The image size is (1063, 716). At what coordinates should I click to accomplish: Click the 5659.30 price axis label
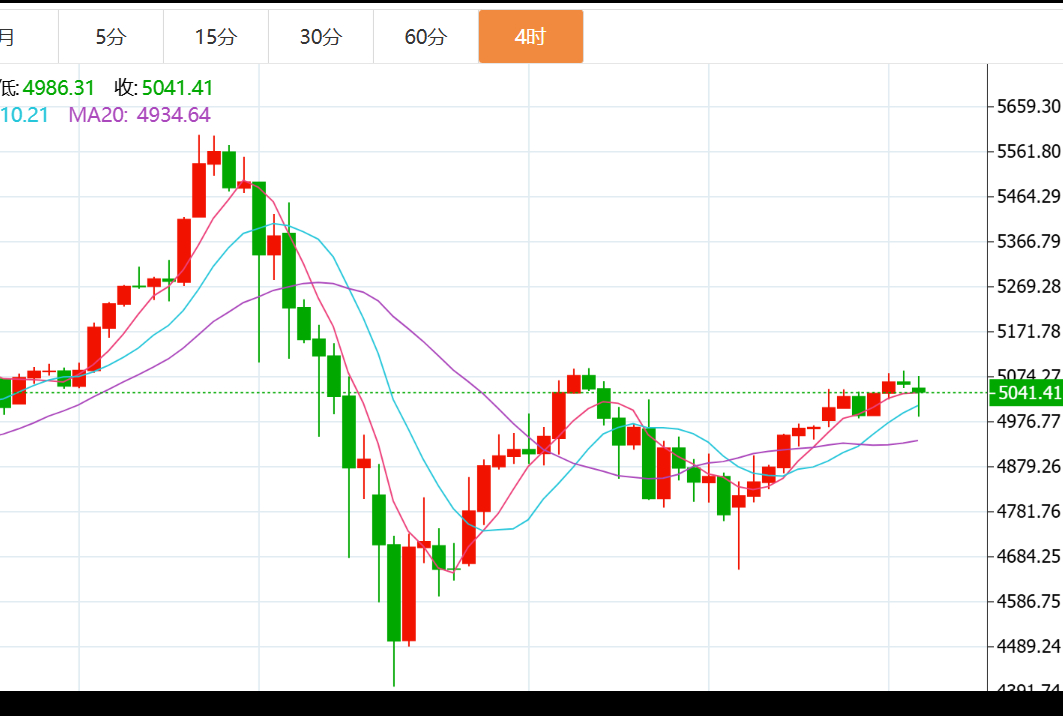pos(1029,106)
